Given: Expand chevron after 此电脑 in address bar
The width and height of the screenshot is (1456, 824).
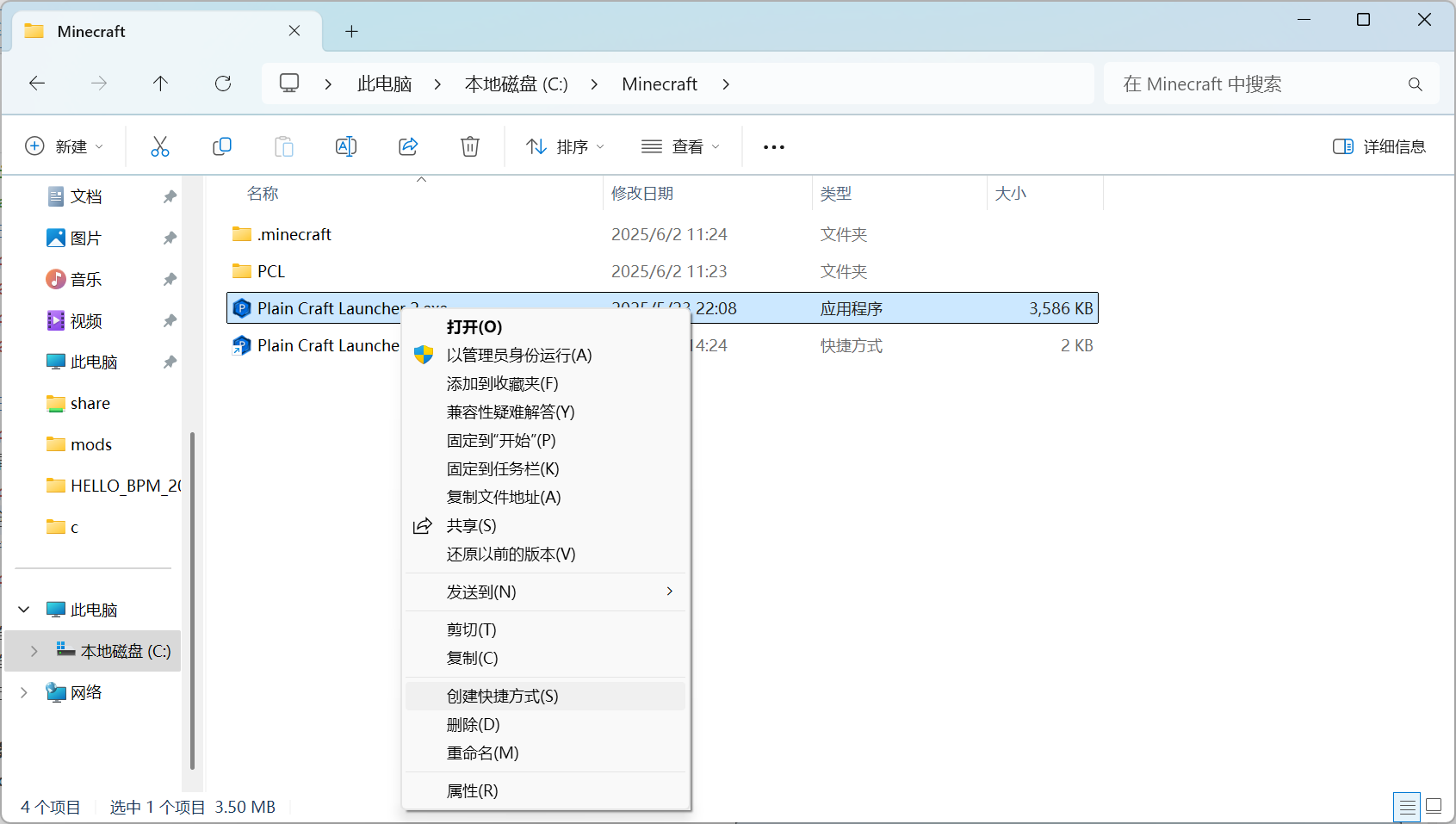Looking at the screenshot, I should pos(437,84).
